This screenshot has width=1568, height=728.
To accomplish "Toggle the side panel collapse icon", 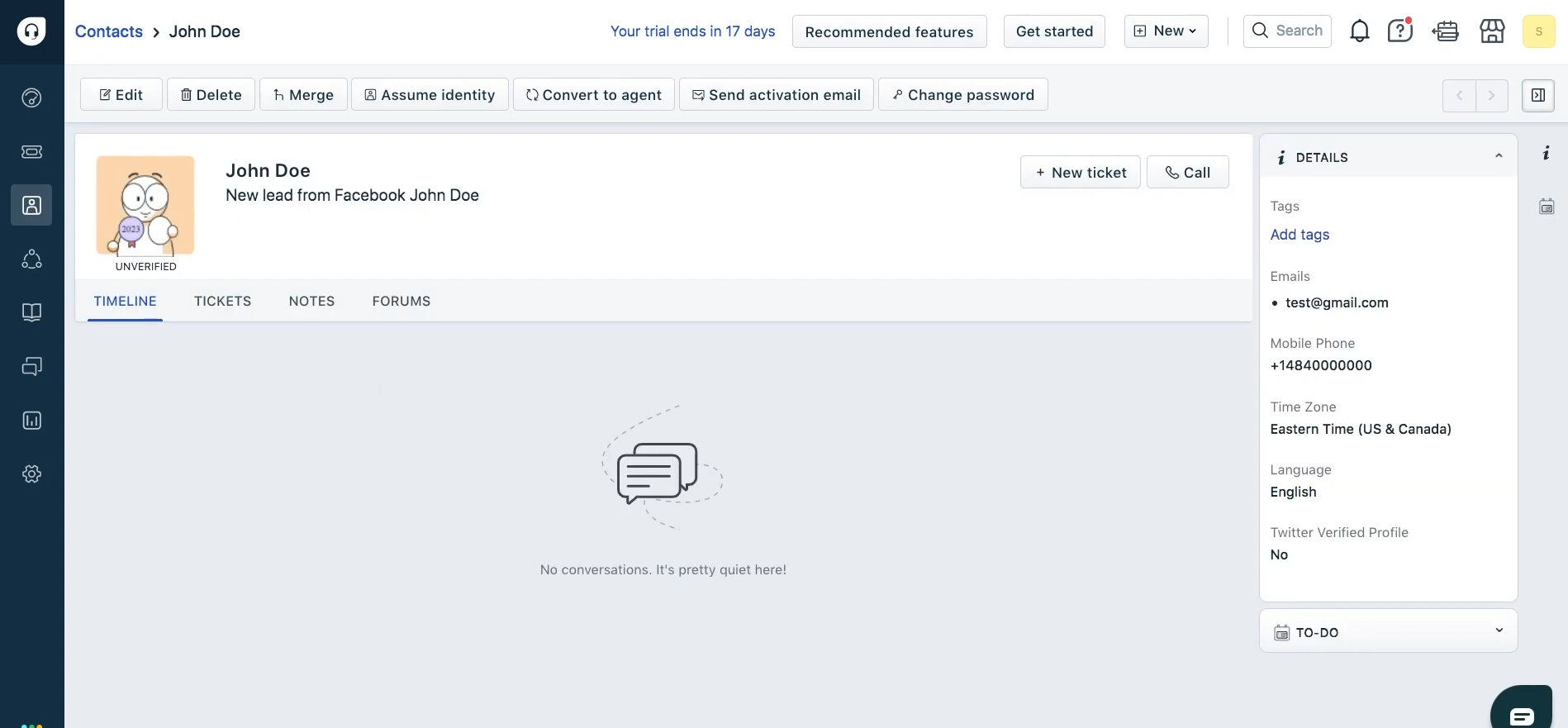I will point(1538,95).
